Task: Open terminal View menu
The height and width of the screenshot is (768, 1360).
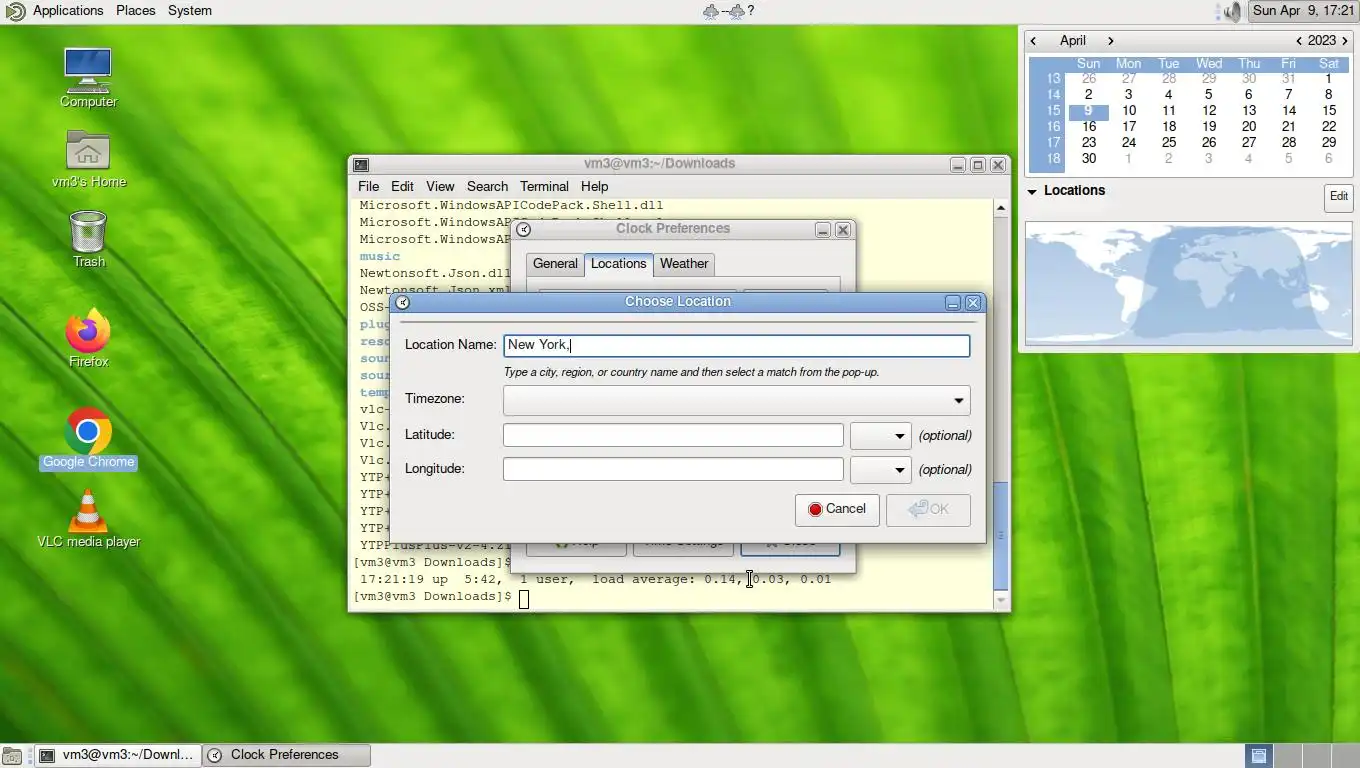Action: coord(440,187)
